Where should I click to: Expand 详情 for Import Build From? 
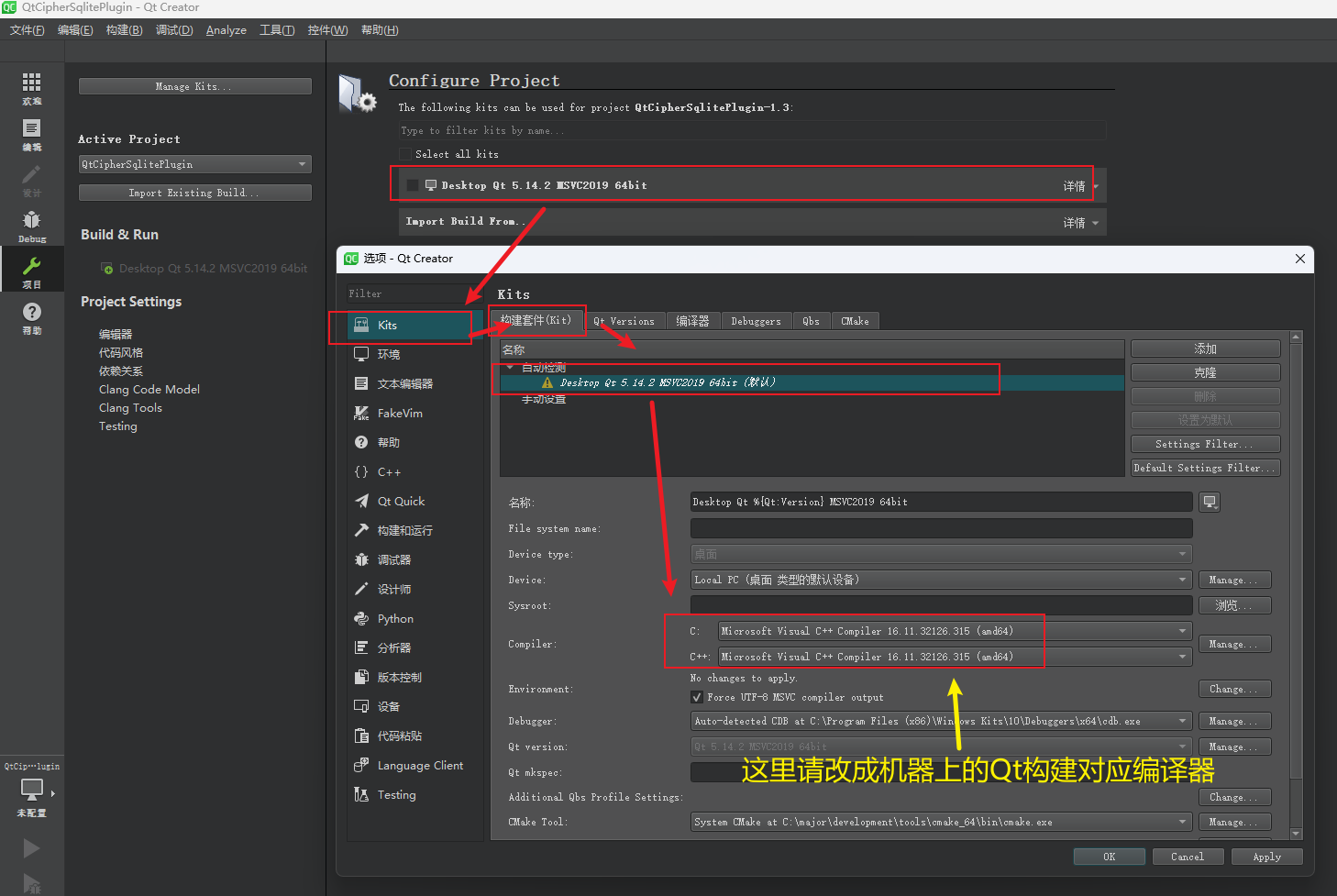1080,223
